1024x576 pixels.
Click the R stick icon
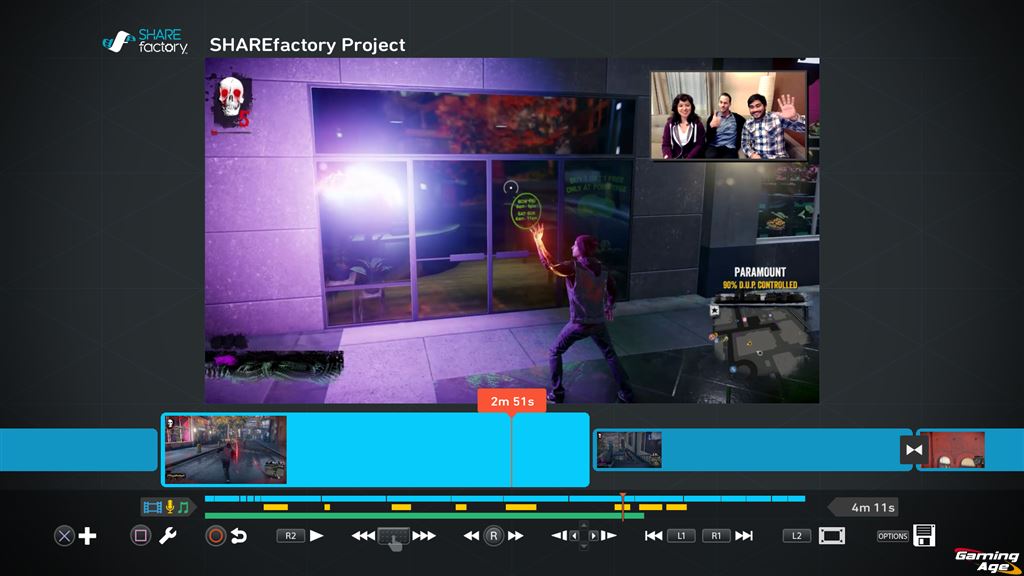click(494, 536)
